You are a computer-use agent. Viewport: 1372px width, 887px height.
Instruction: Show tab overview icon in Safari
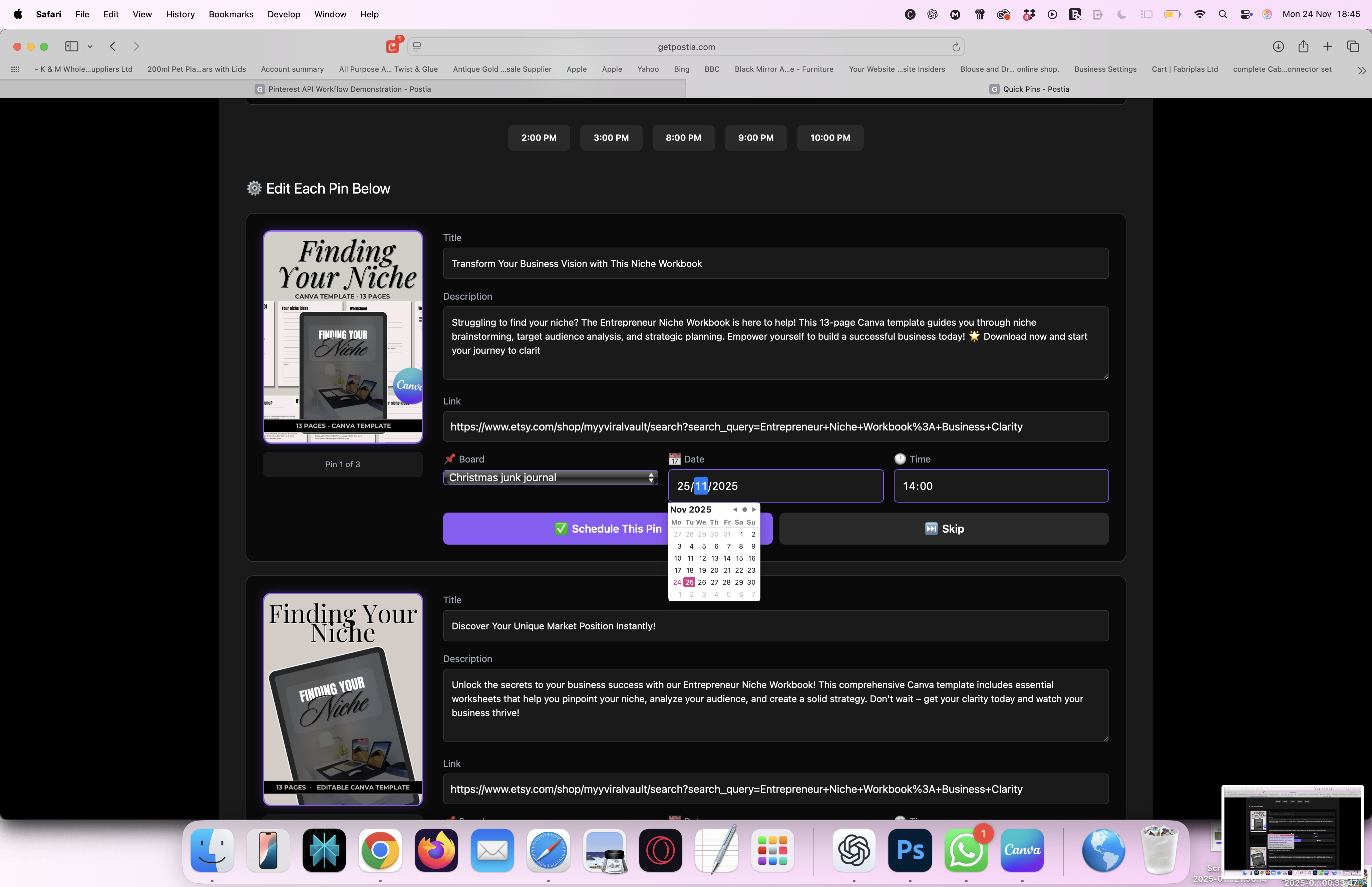[x=1353, y=47]
